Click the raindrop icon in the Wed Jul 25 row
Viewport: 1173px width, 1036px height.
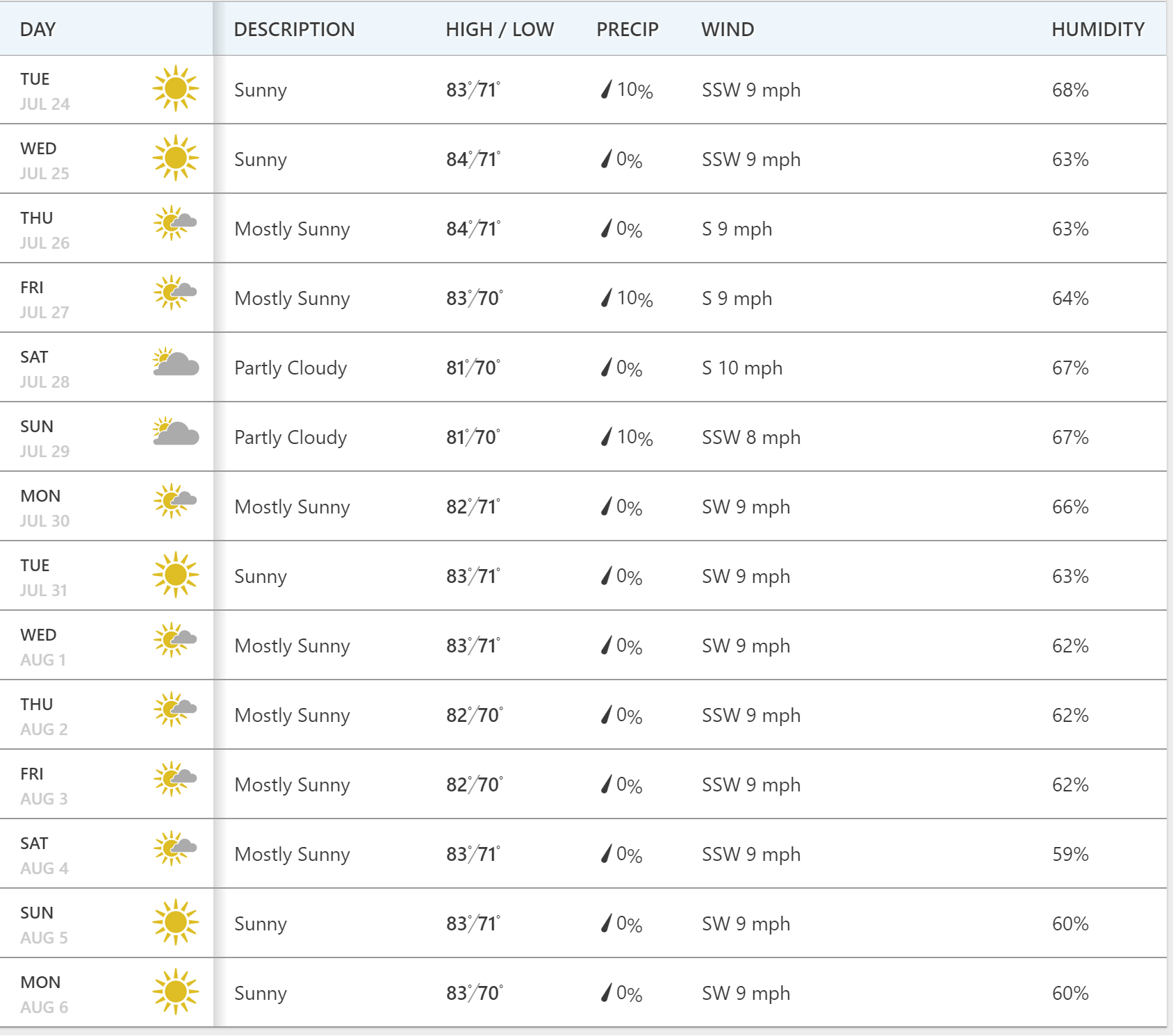coord(607,158)
